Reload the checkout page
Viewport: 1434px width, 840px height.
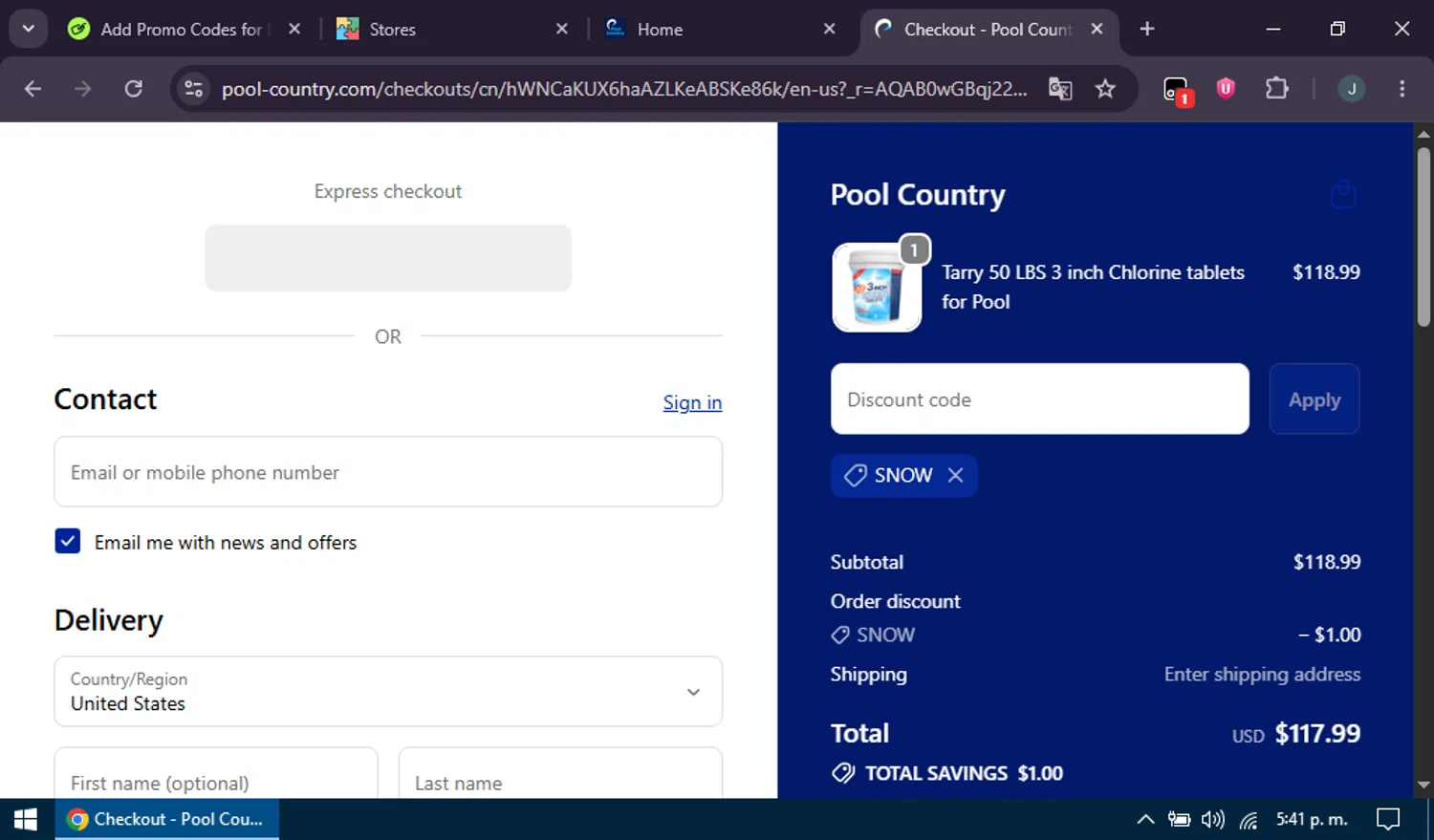[134, 89]
